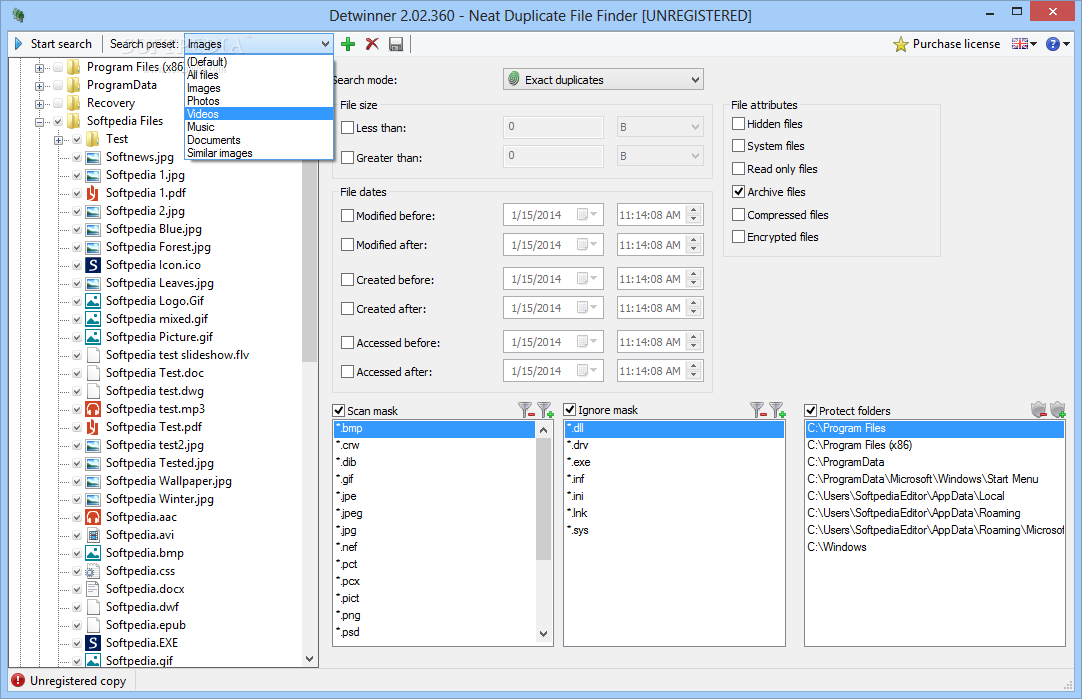Select Music in the preset list
1082x699 pixels.
259,127
